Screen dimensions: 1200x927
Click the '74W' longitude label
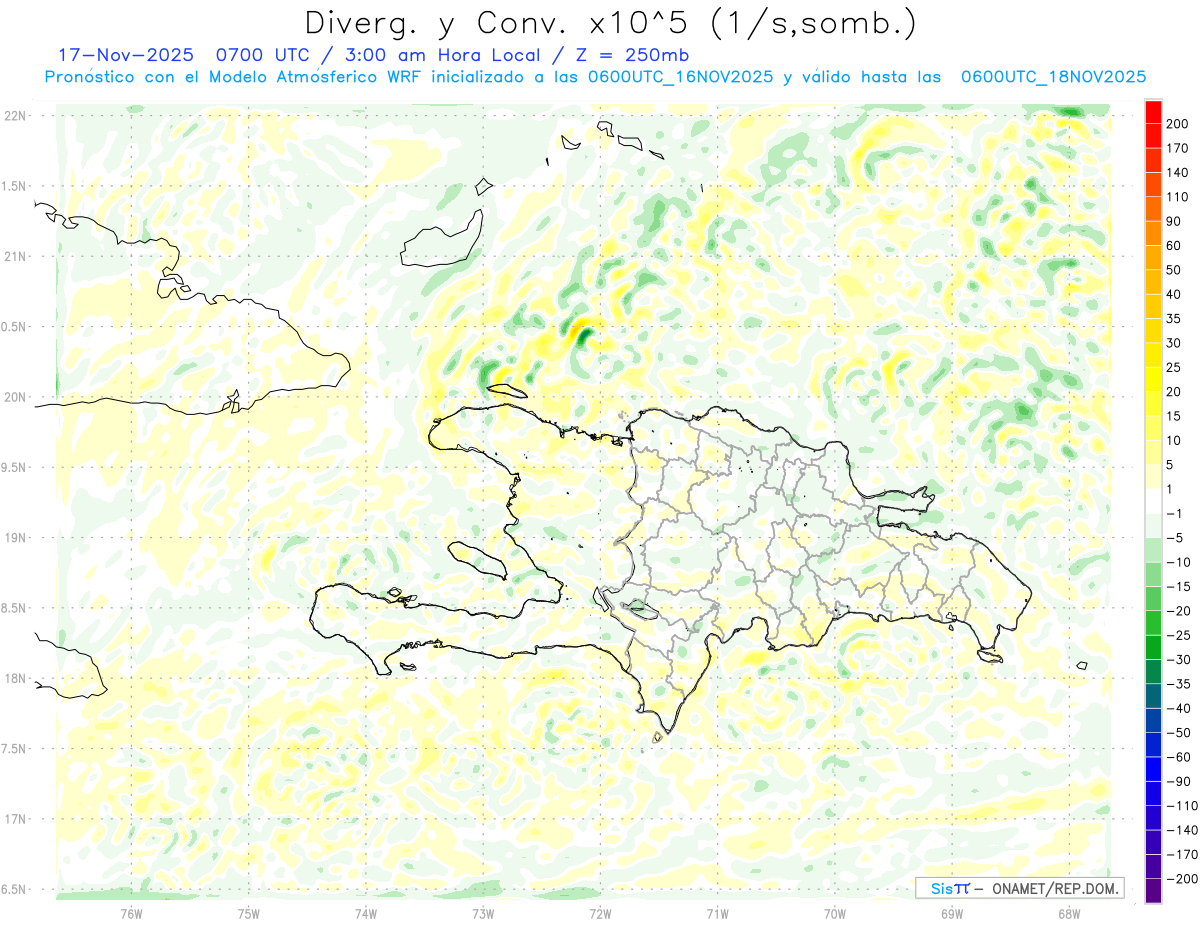point(366,914)
